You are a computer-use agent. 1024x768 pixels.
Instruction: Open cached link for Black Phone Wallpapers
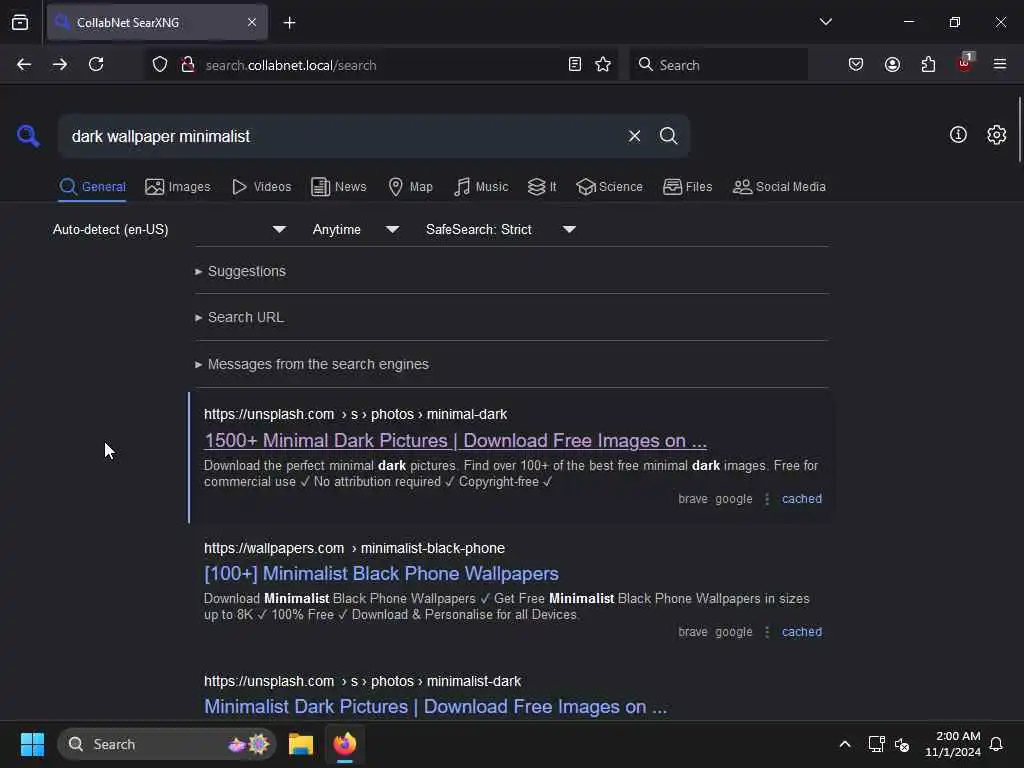[x=801, y=632]
